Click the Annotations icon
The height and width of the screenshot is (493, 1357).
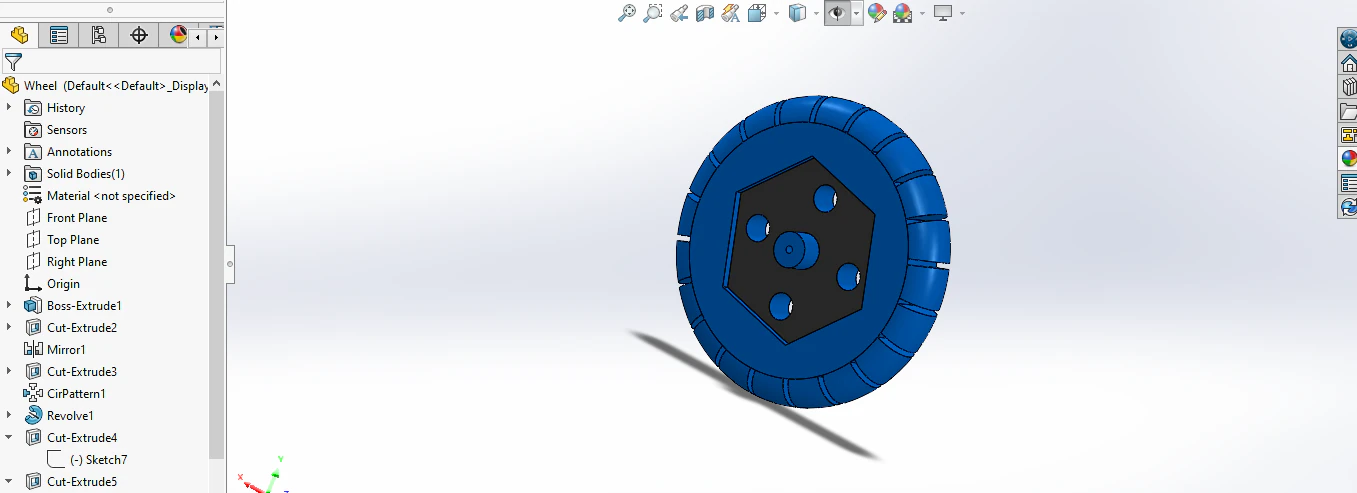click(x=32, y=152)
